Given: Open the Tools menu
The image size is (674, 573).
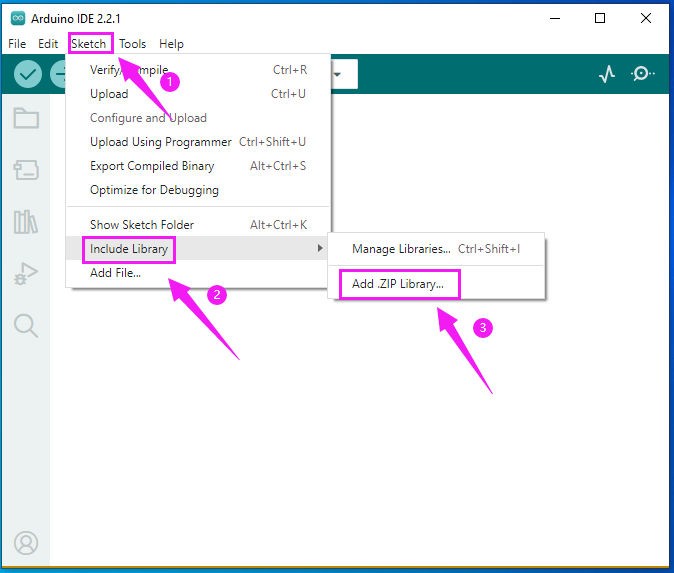Looking at the screenshot, I should click(x=132, y=44).
